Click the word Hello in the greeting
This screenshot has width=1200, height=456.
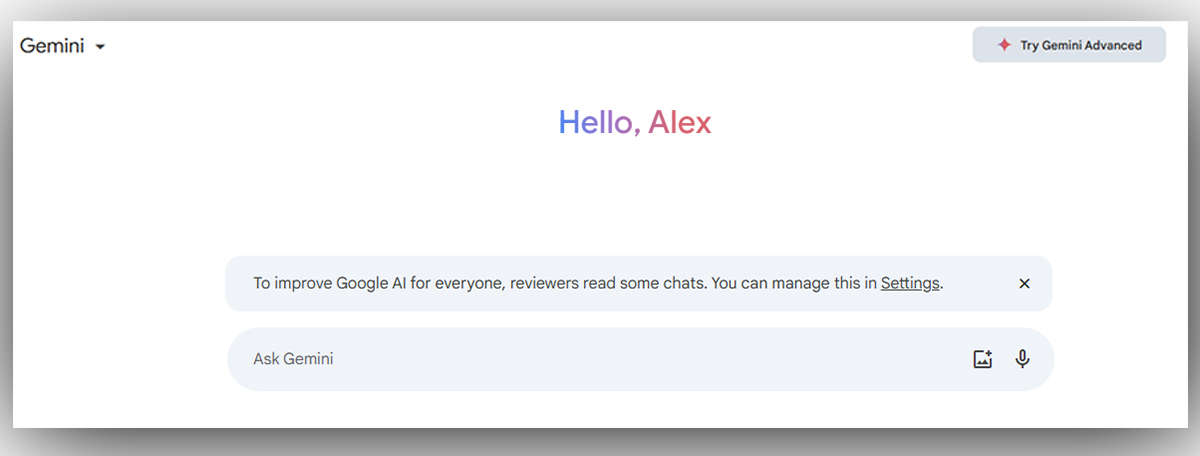pyautogui.click(x=596, y=122)
